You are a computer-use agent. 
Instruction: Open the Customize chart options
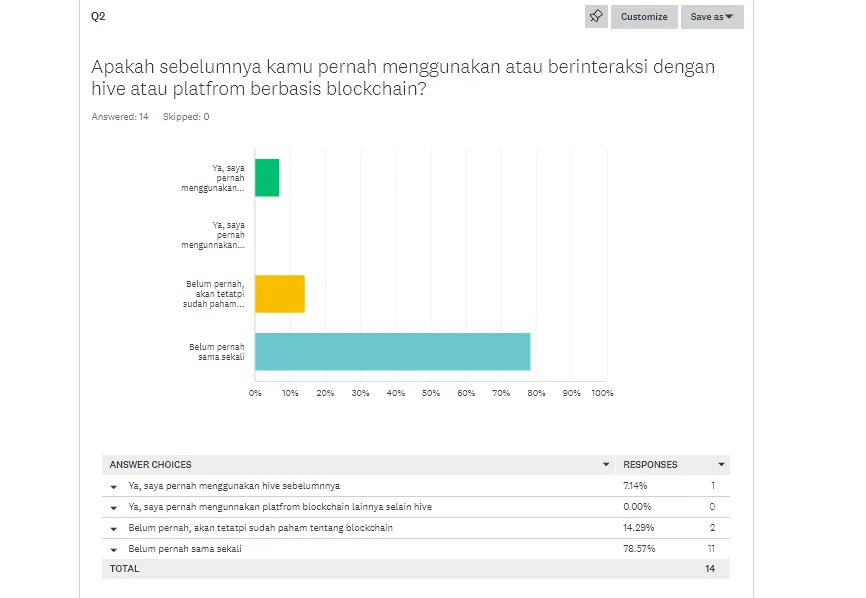[644, 17]
